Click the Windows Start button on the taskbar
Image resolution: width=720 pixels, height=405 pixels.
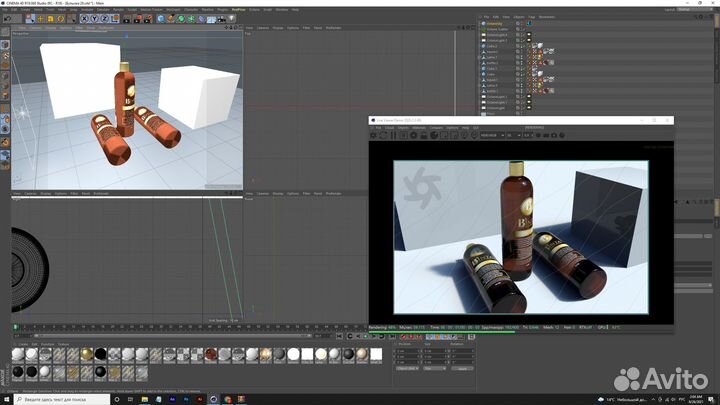tap(5, 398)
